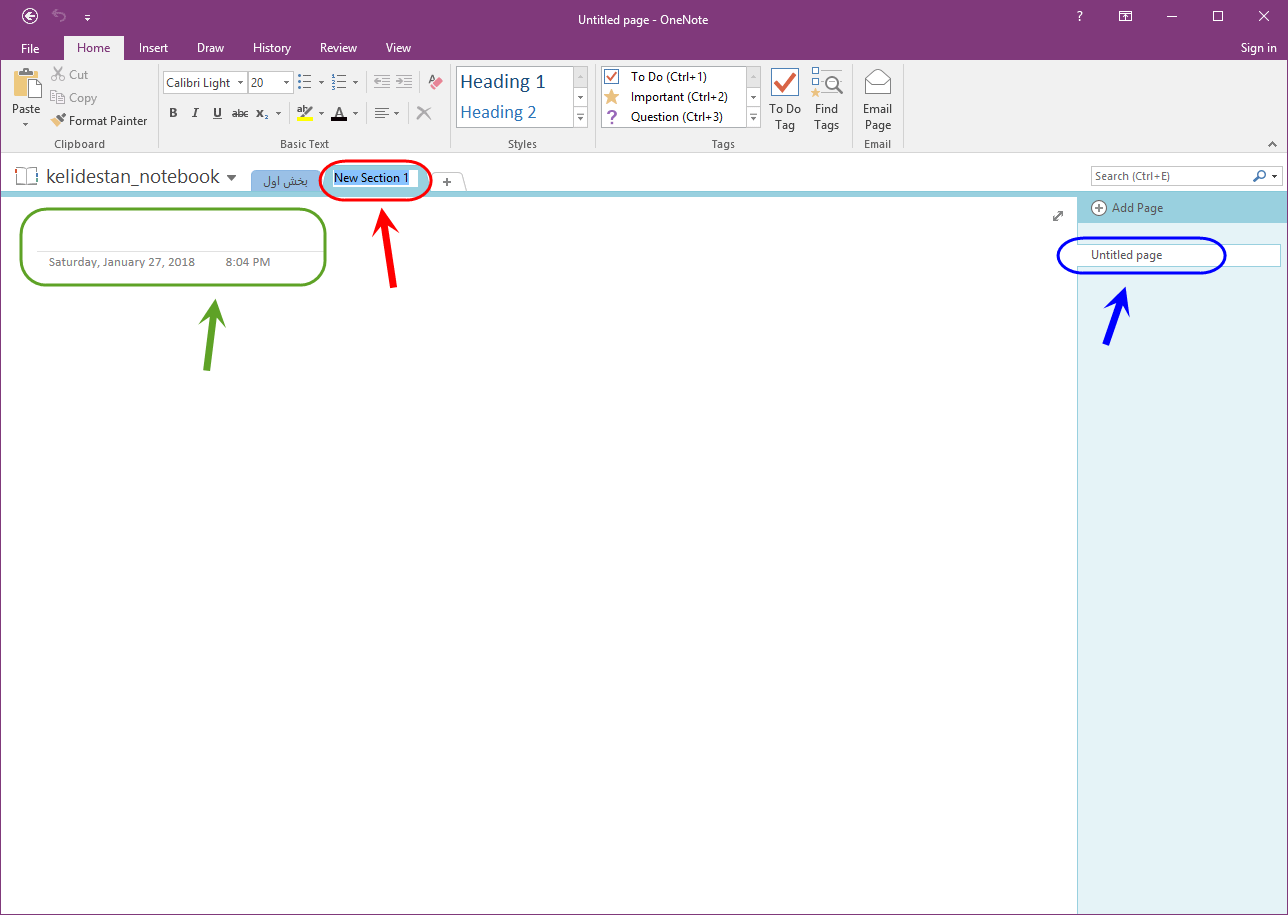Open Help with the question mark

point(1079,16)
